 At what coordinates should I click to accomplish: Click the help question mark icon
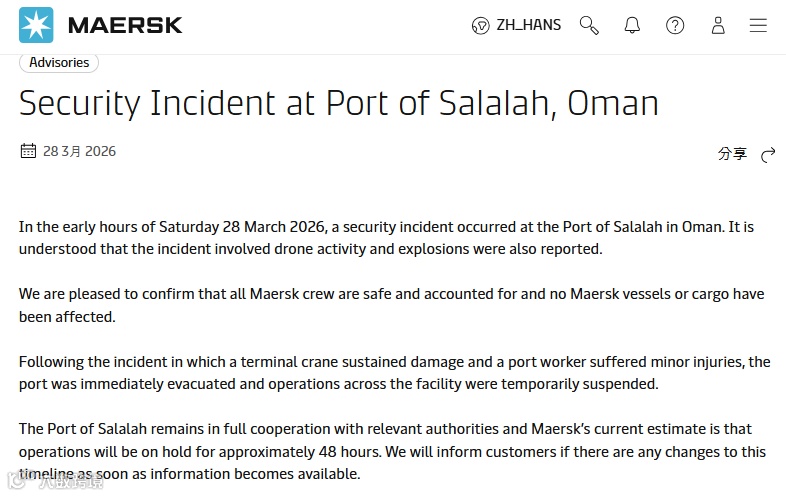[x=675, y=25]
